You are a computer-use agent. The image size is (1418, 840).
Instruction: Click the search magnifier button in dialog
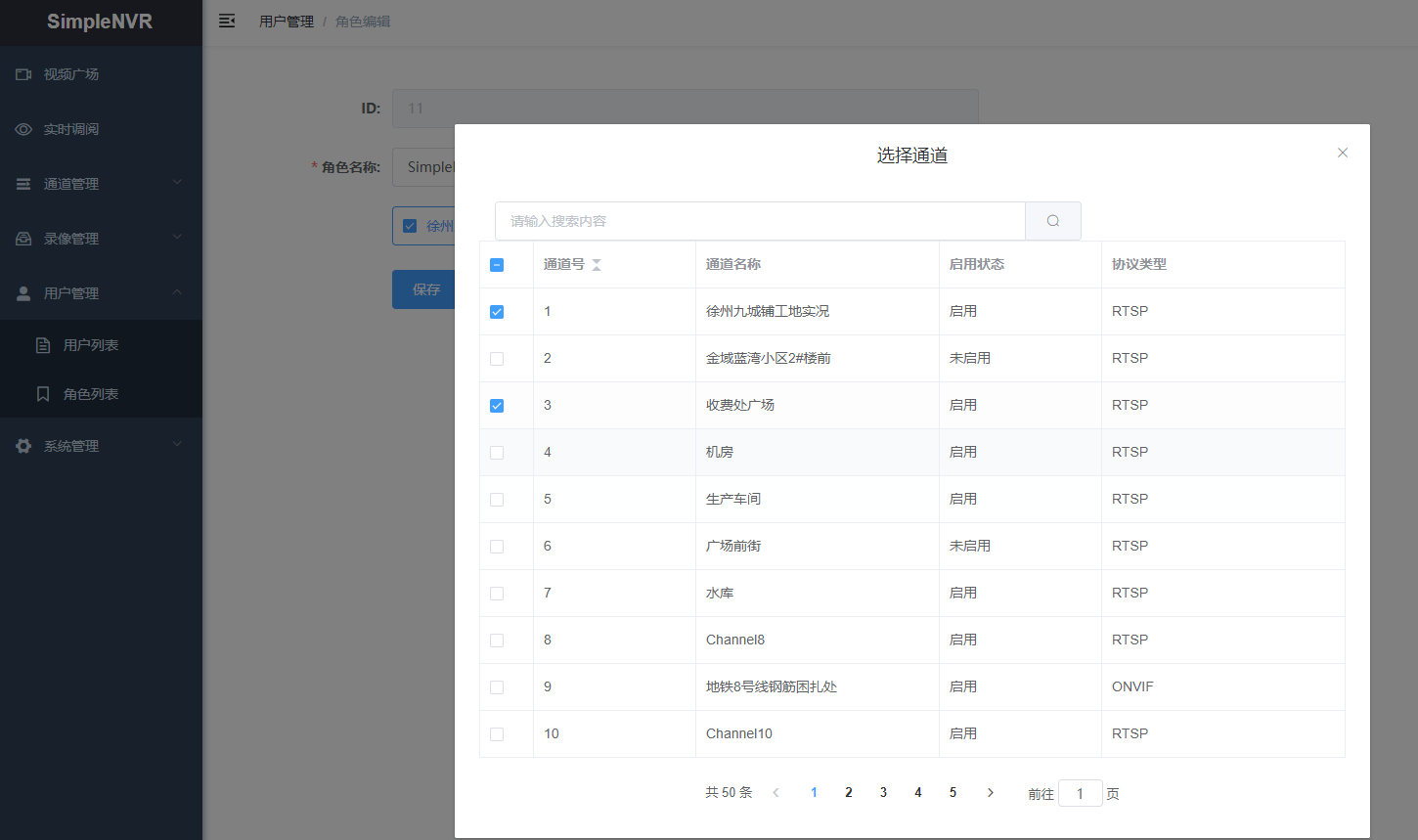1053,221
